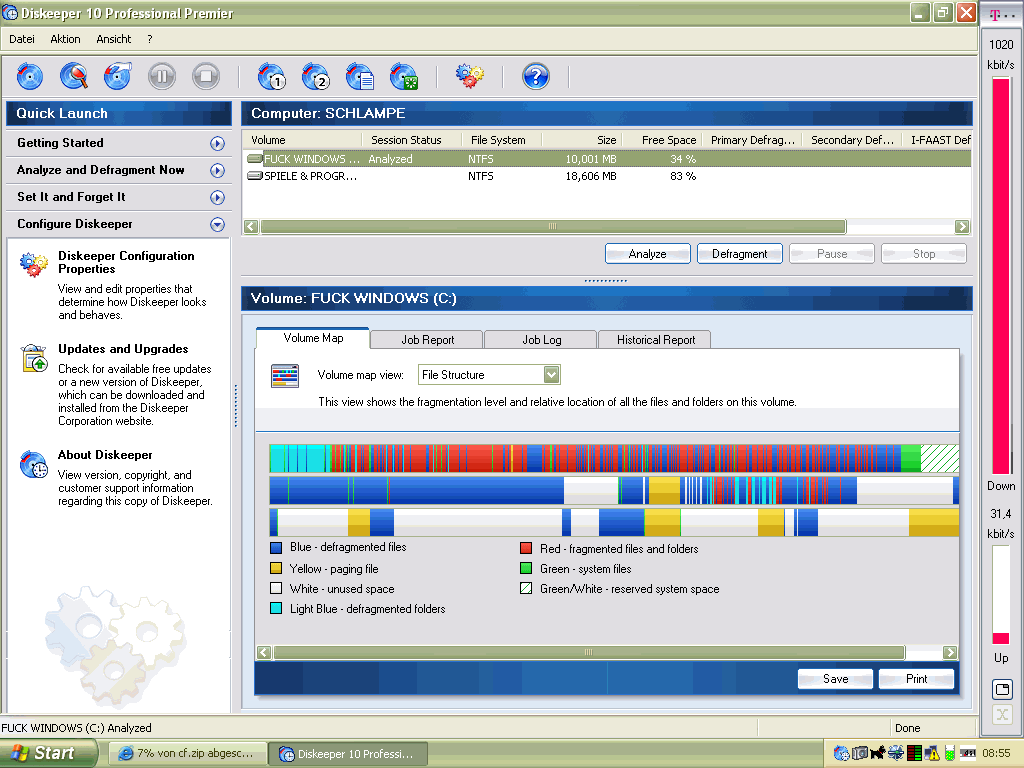
Task: Click the Defragment button
Action: tap(739, 254)
